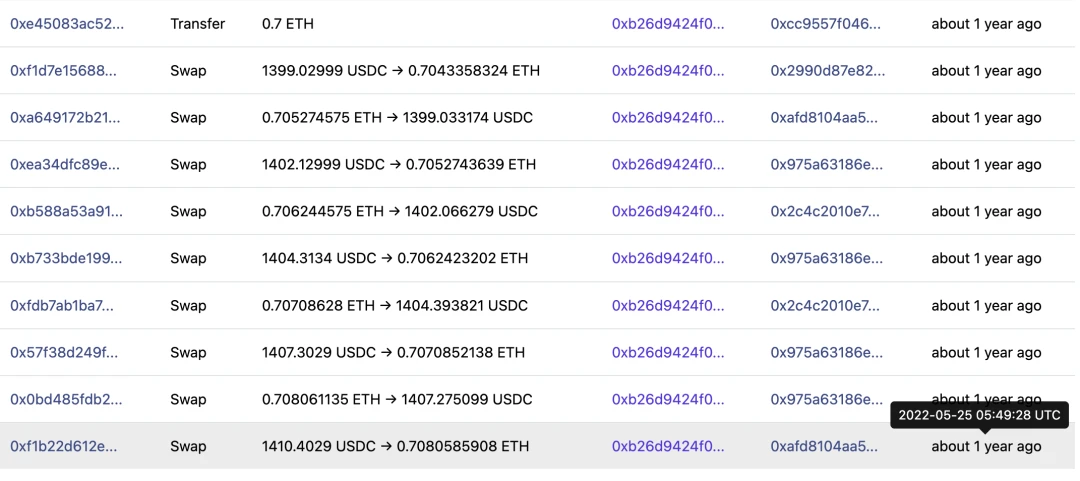View the 0x0bd485fdb2 transaction
This screenshot has height=481, width=1080.
pos(66,400)
